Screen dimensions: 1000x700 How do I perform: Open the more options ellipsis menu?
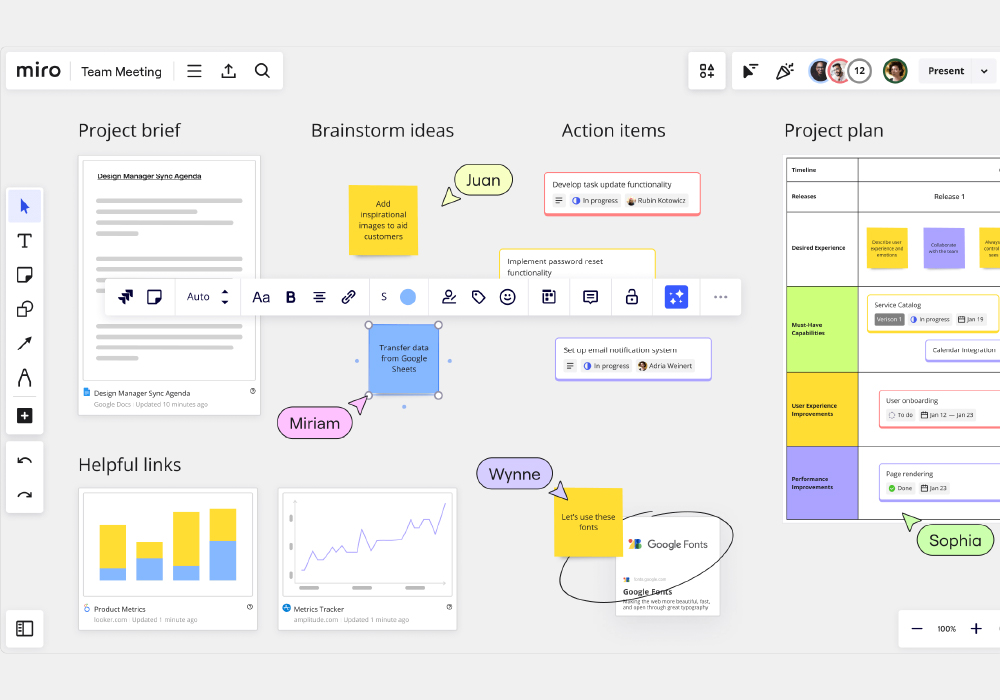click(721, 297)
